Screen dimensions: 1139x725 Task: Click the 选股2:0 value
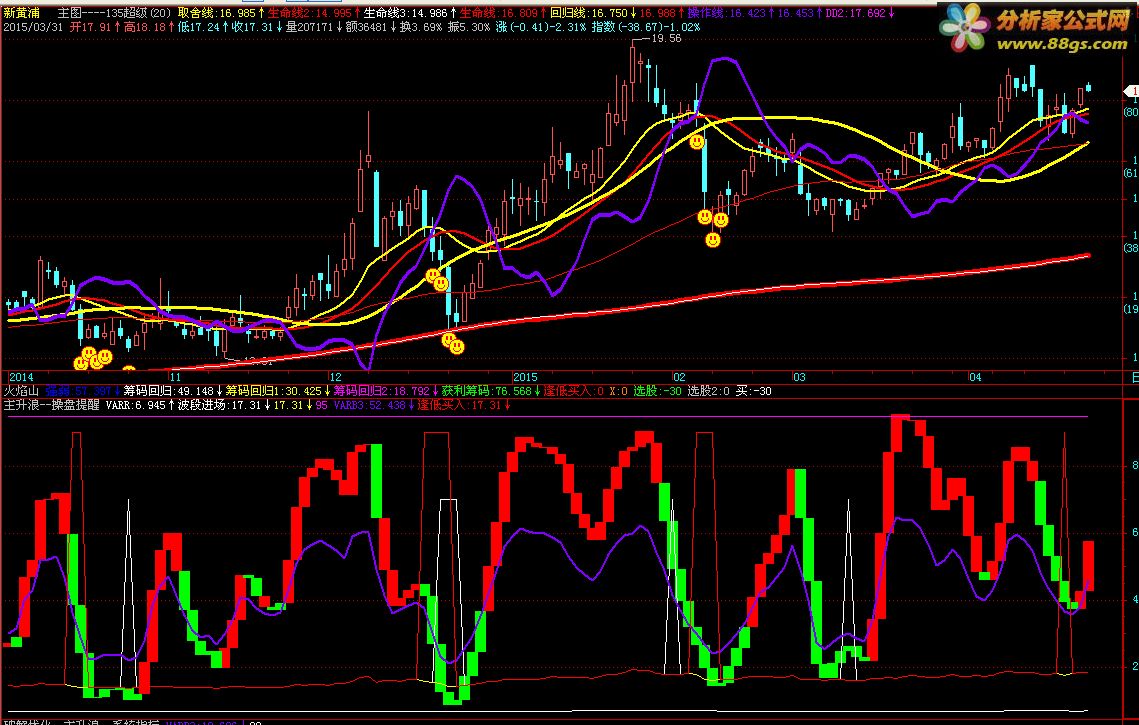[708, 391]
